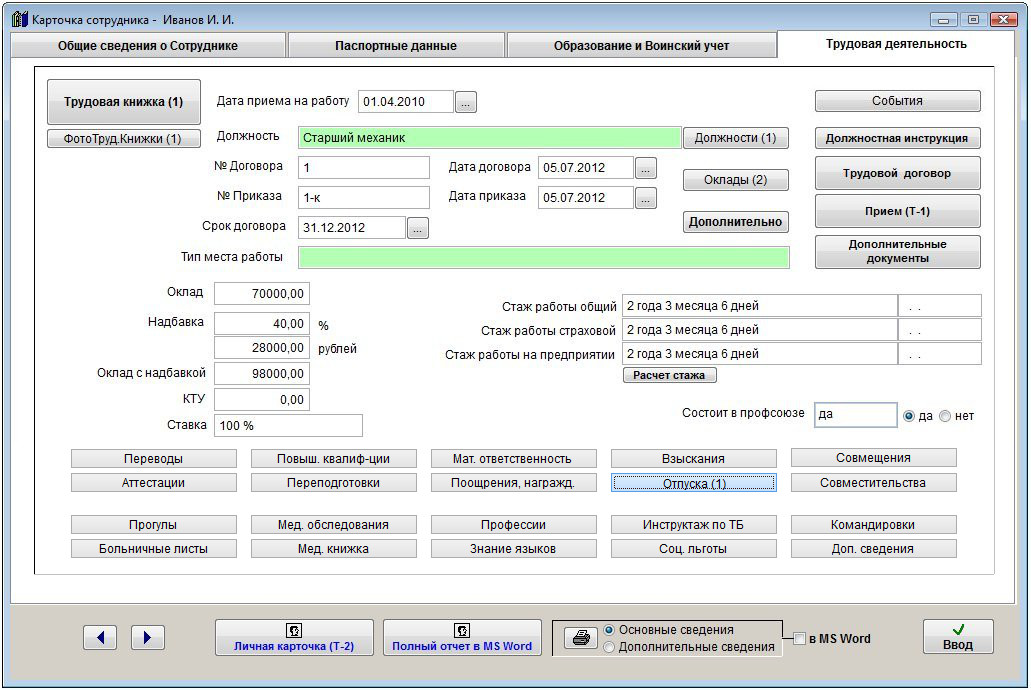Open Полный отчет в MS Word
Viewport: 1031px width, 690px height.
pyautogui.click(x=462, y=637)
